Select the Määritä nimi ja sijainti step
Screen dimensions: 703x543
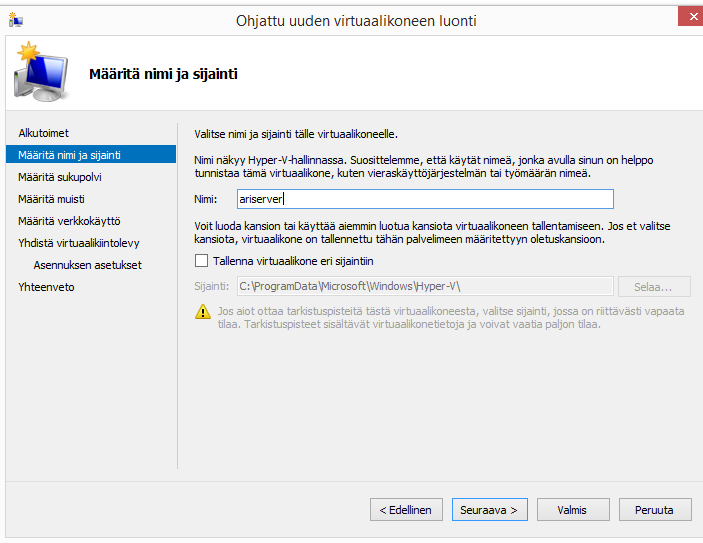pos(91,155)
